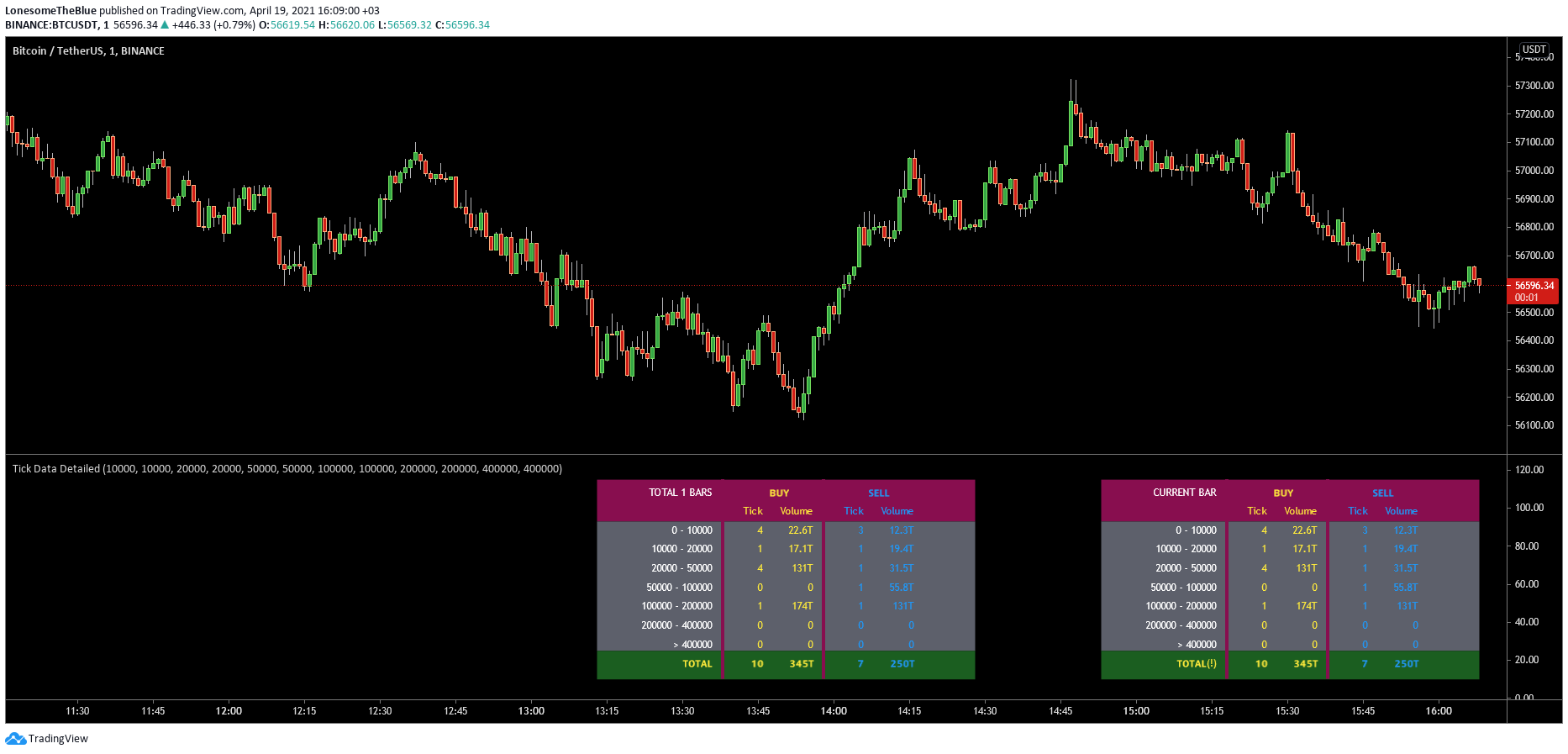Click the 60.00 indicator scale label

[1527, 584]
